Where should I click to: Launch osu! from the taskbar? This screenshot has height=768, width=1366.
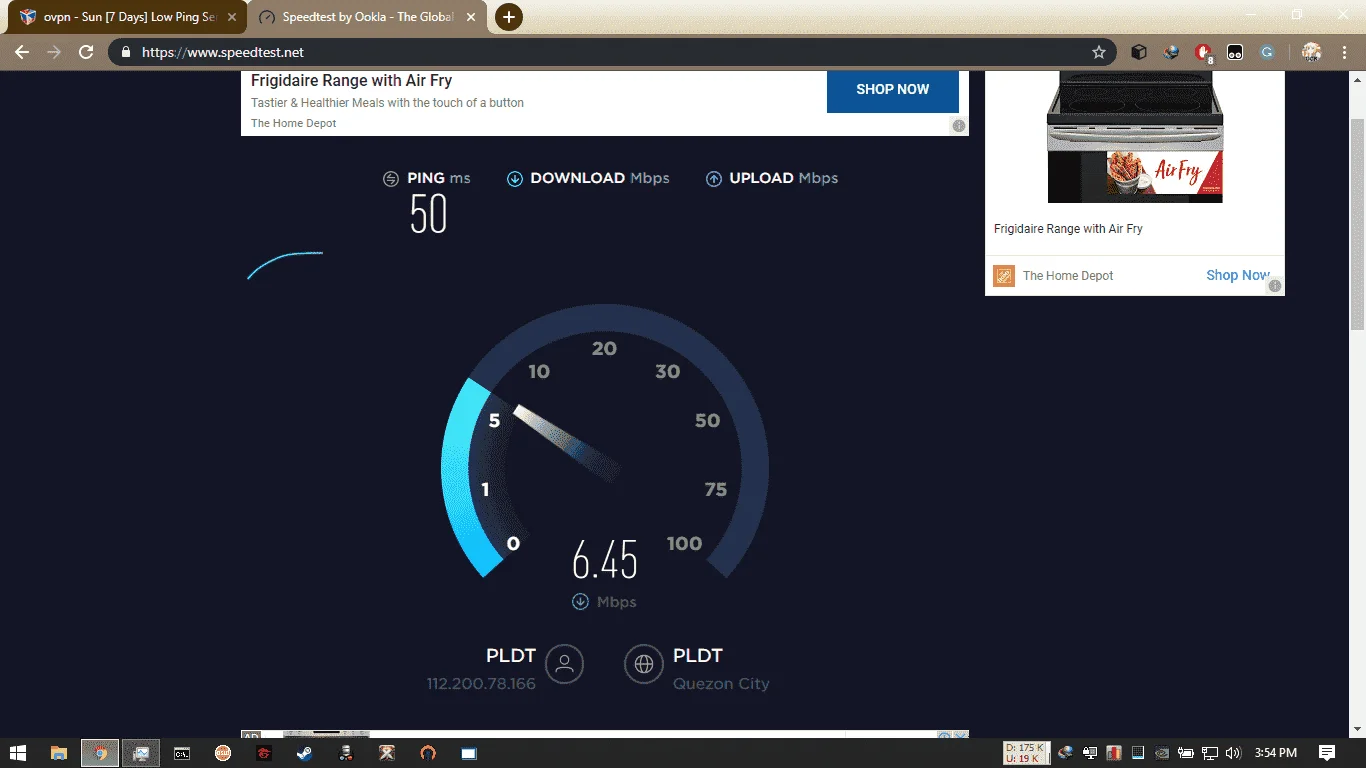[223, 753]
